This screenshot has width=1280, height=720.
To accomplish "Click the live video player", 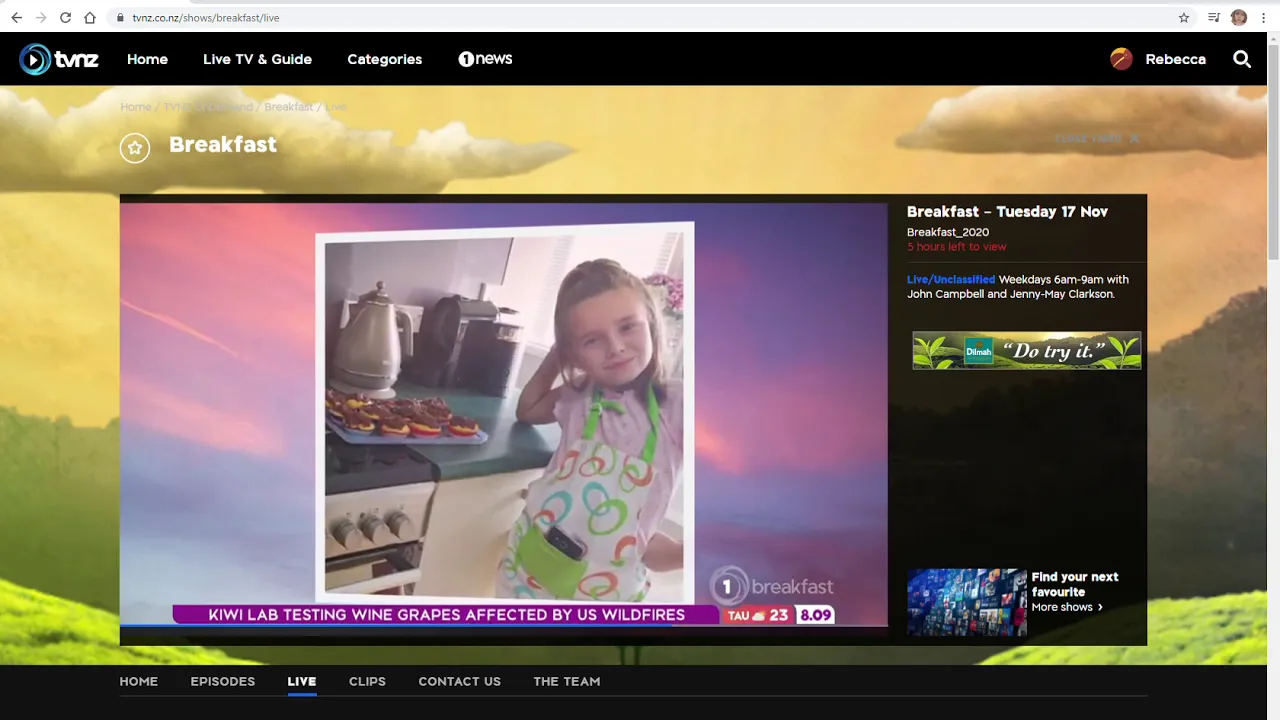I will point(504,414).
